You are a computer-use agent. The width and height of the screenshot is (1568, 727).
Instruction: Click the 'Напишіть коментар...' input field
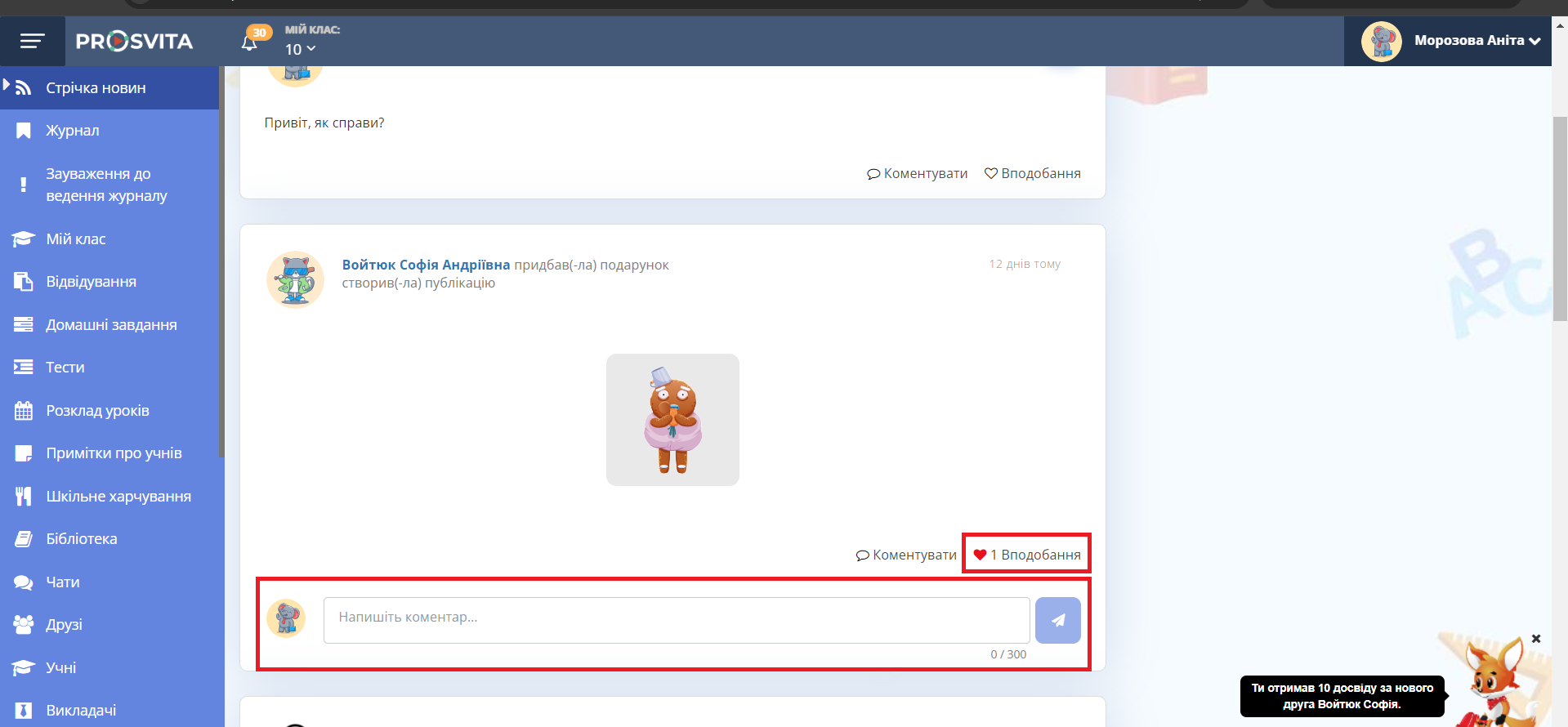(676, 618)
